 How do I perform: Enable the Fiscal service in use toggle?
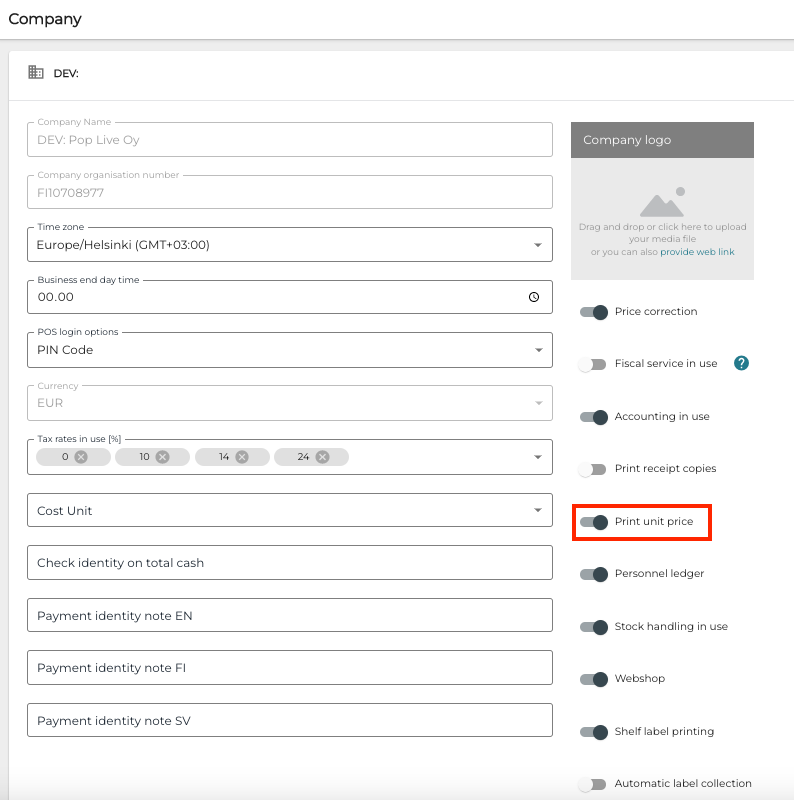coord(594,364)
